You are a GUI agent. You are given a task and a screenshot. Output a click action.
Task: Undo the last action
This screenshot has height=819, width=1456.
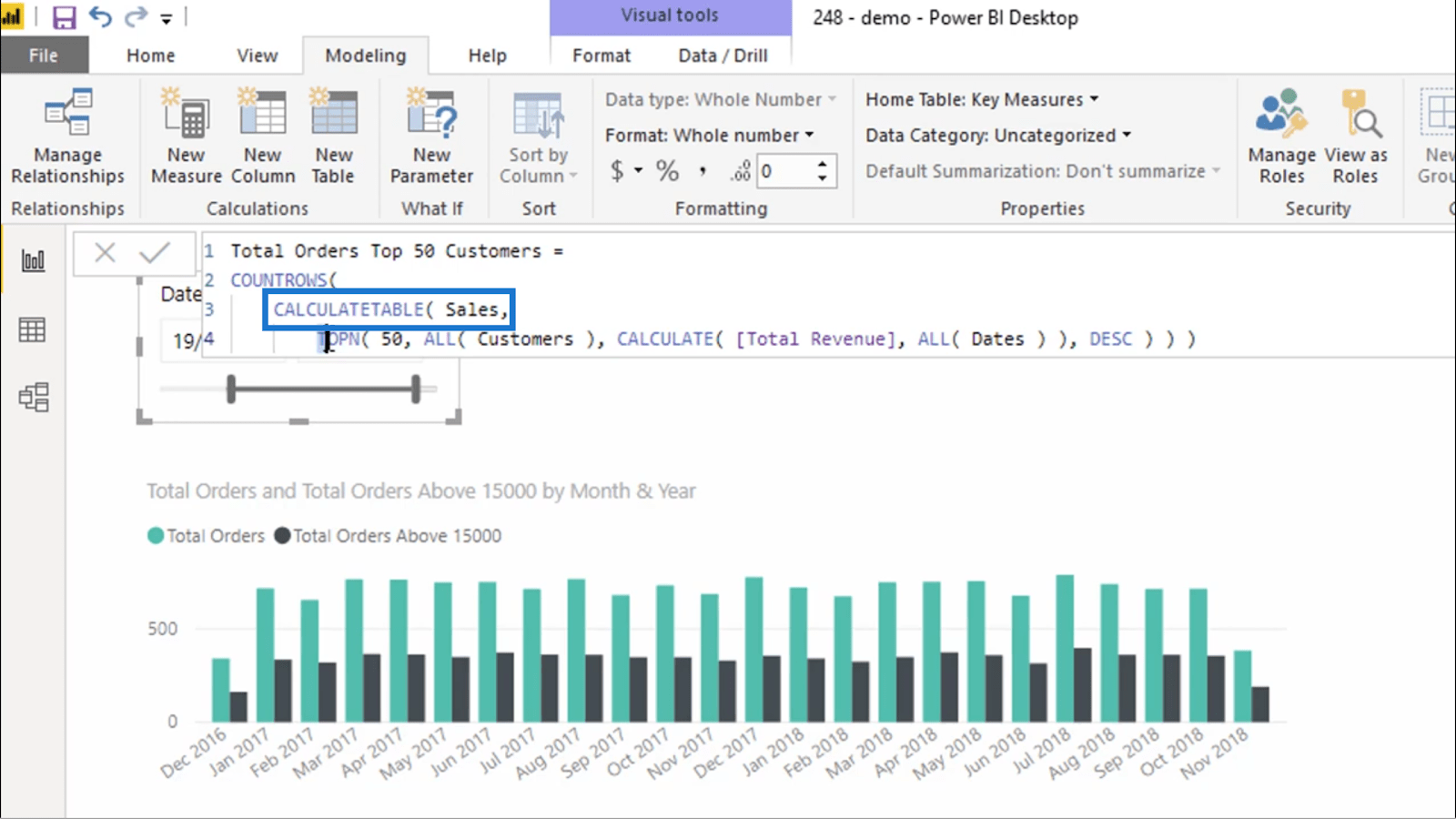pos(100,17)
